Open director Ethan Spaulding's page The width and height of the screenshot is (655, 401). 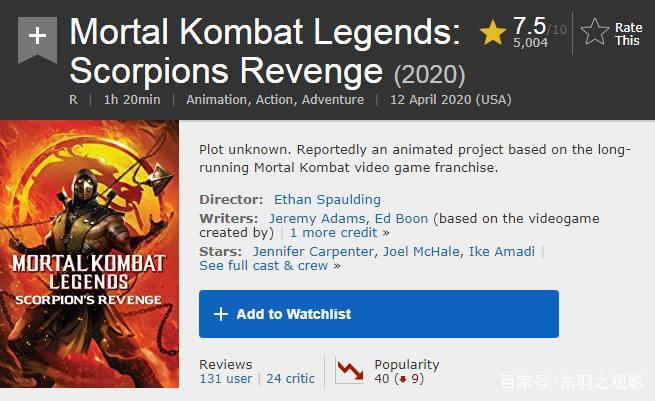327,199
